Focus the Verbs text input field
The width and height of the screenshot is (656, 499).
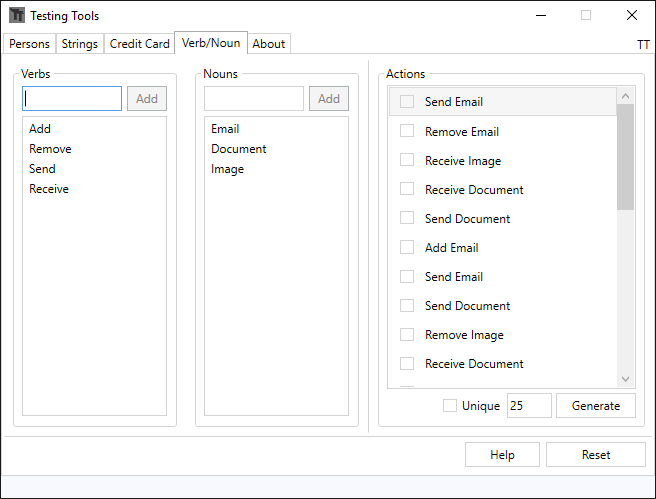click(x=72, y=99)
